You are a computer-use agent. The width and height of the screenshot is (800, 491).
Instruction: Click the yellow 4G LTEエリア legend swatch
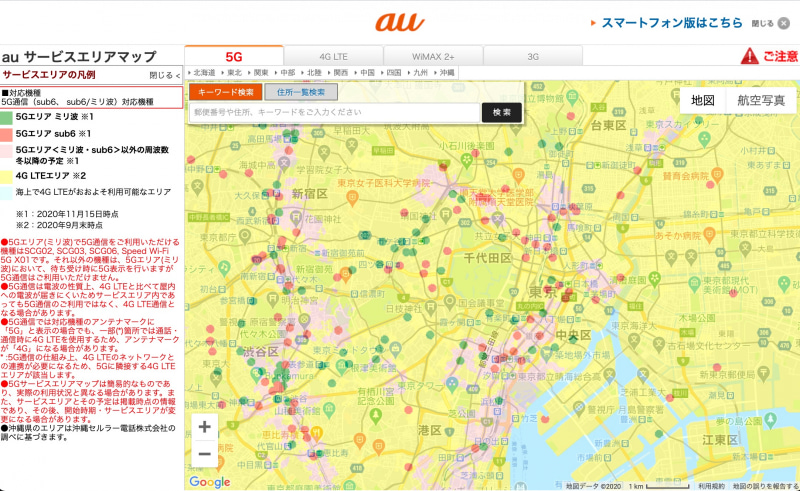point(6,177)
